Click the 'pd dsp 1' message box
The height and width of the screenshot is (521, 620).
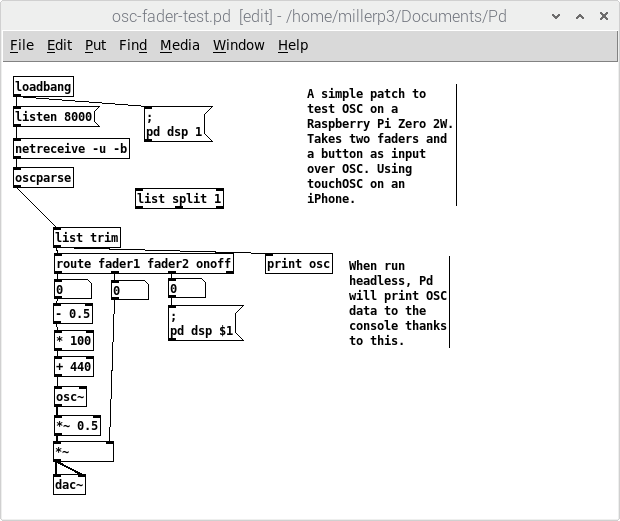pyautogui.click(x=178, y=125)
